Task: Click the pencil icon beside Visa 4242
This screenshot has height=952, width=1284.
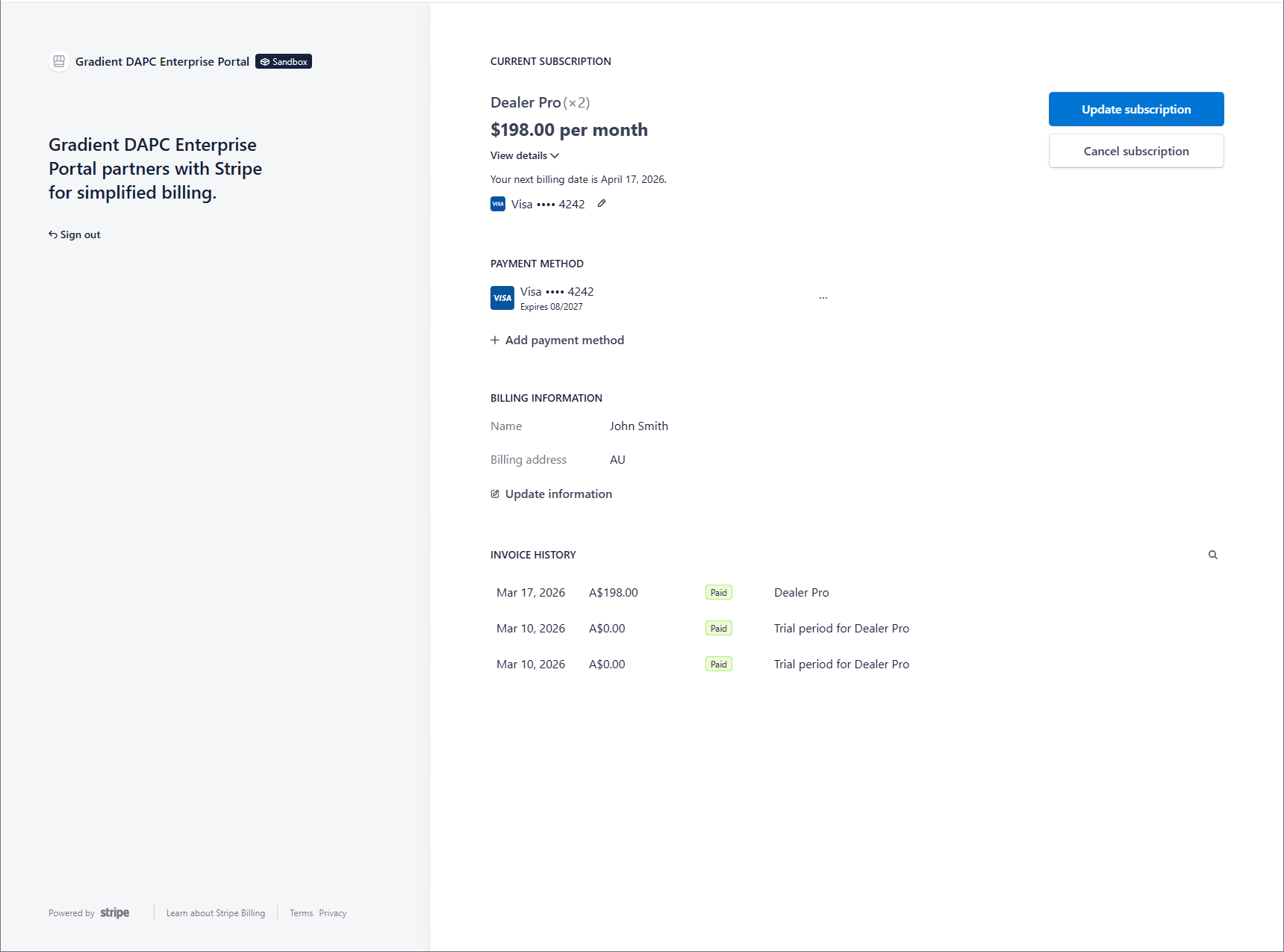Action: pos(602,203)
